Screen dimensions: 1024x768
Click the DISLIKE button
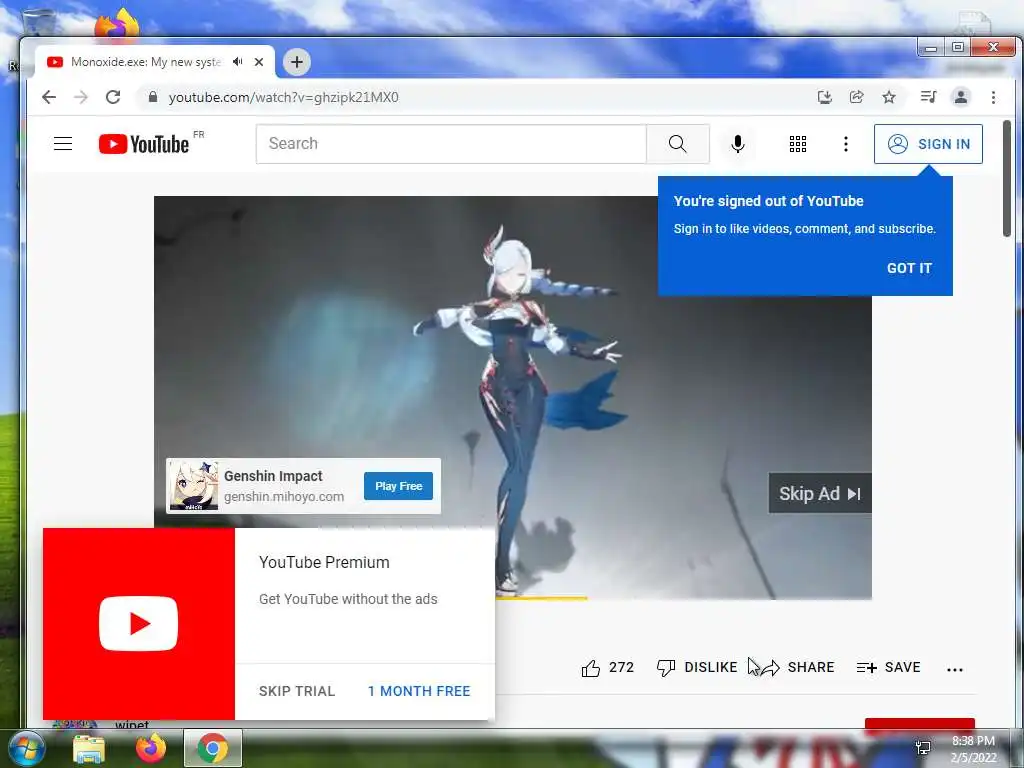tap(697, 667)
